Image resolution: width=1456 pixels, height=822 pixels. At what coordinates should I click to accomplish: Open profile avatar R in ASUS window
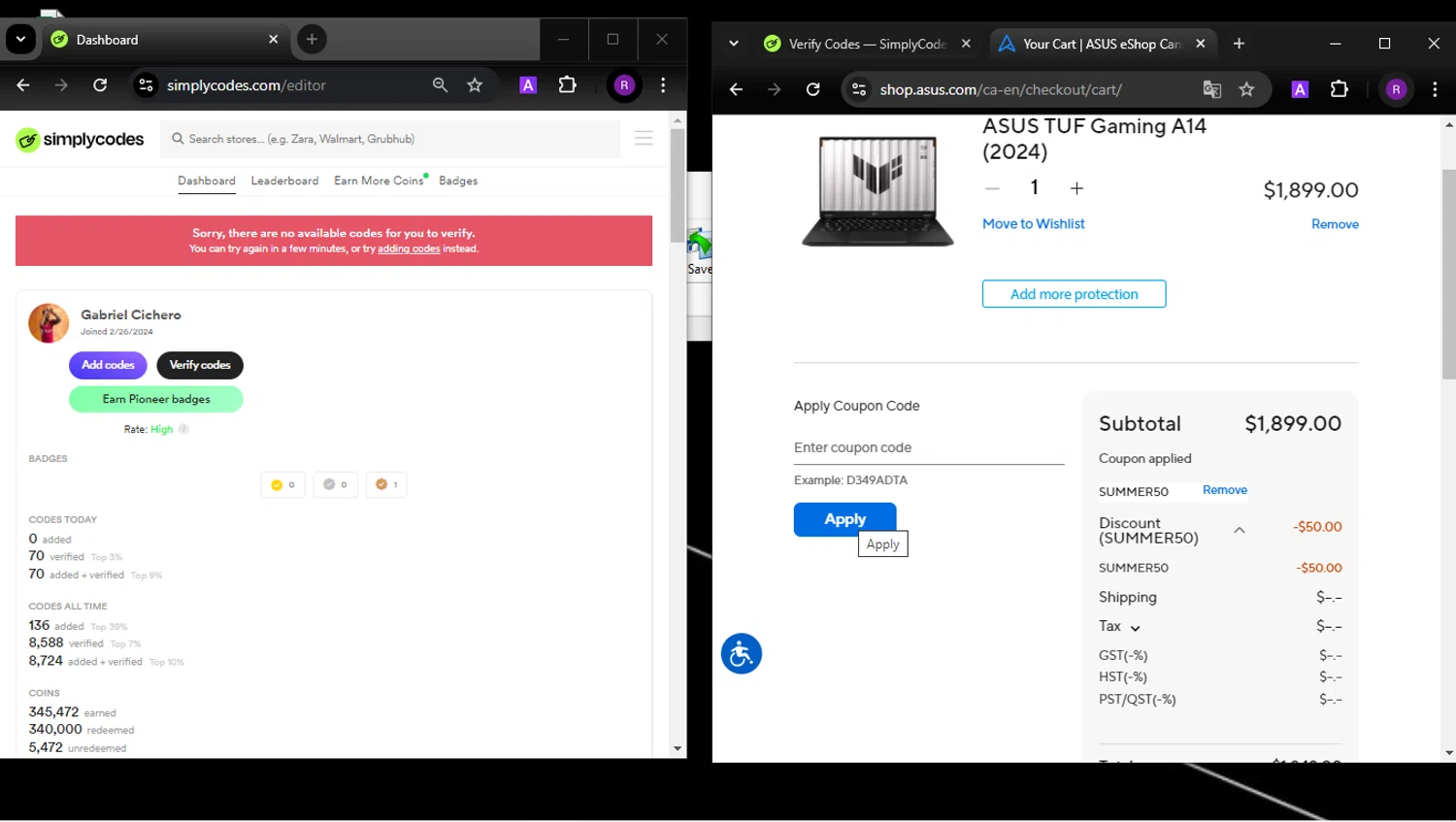click(x=1396, y=89)
